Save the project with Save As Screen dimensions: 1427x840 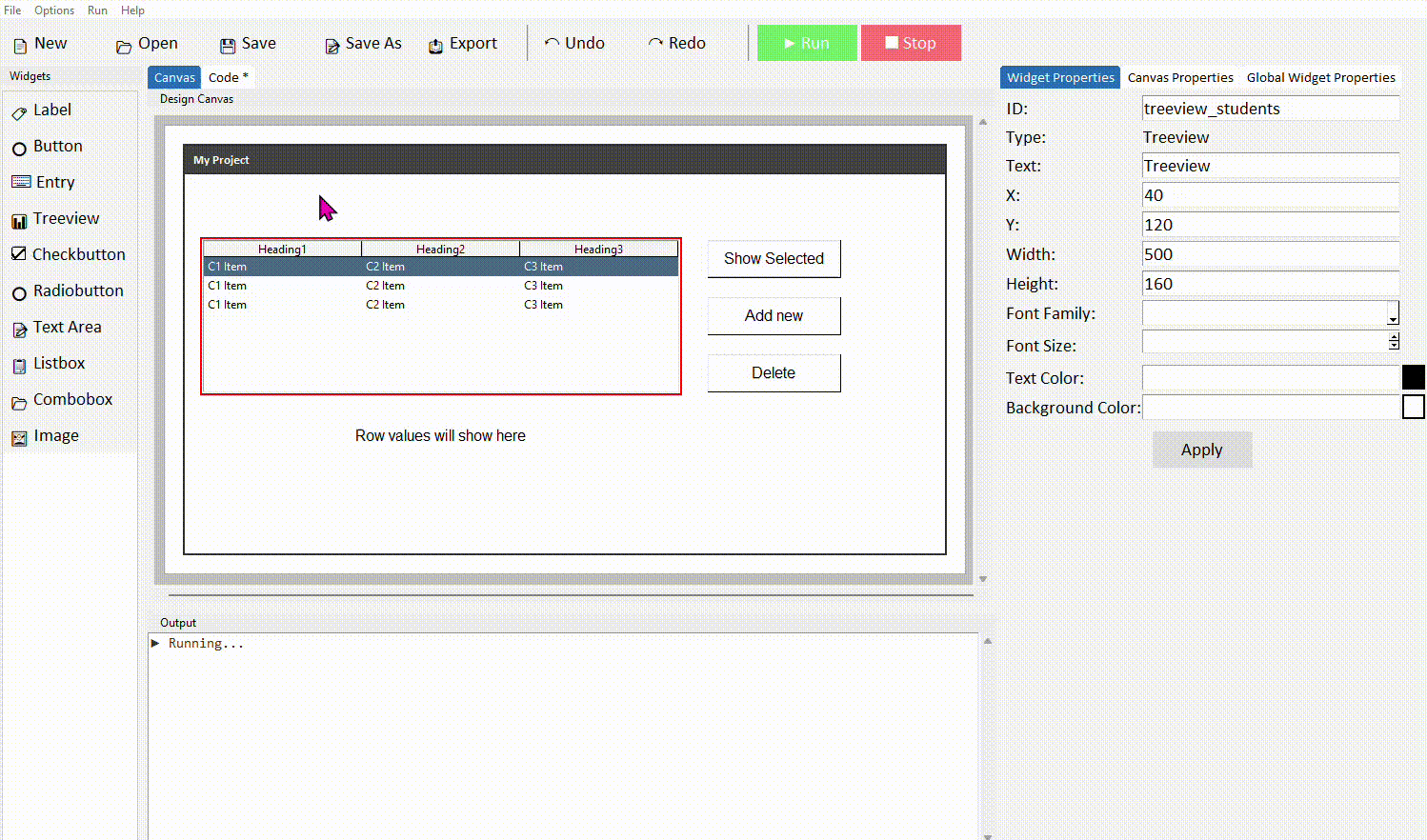[362, 43]
